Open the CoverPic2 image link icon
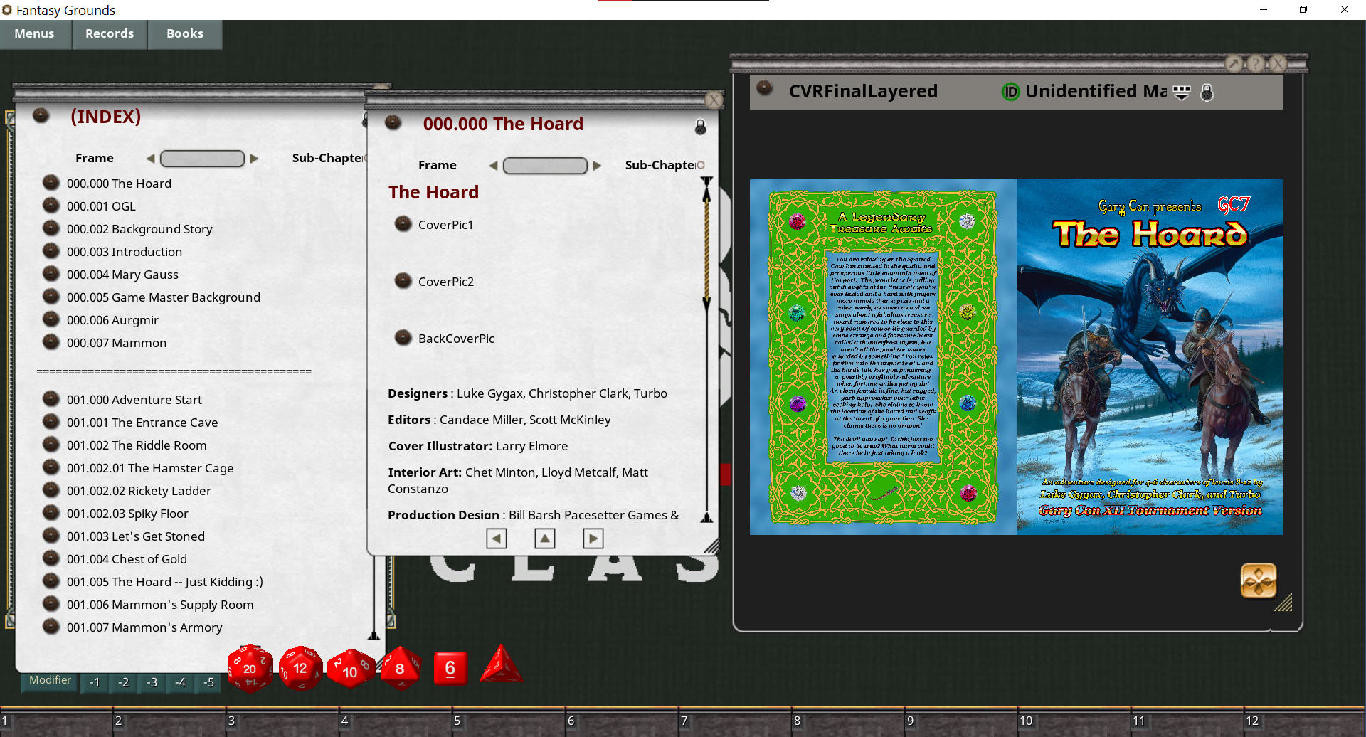This screenshot has width=1366, height=737. pos(403,281)
